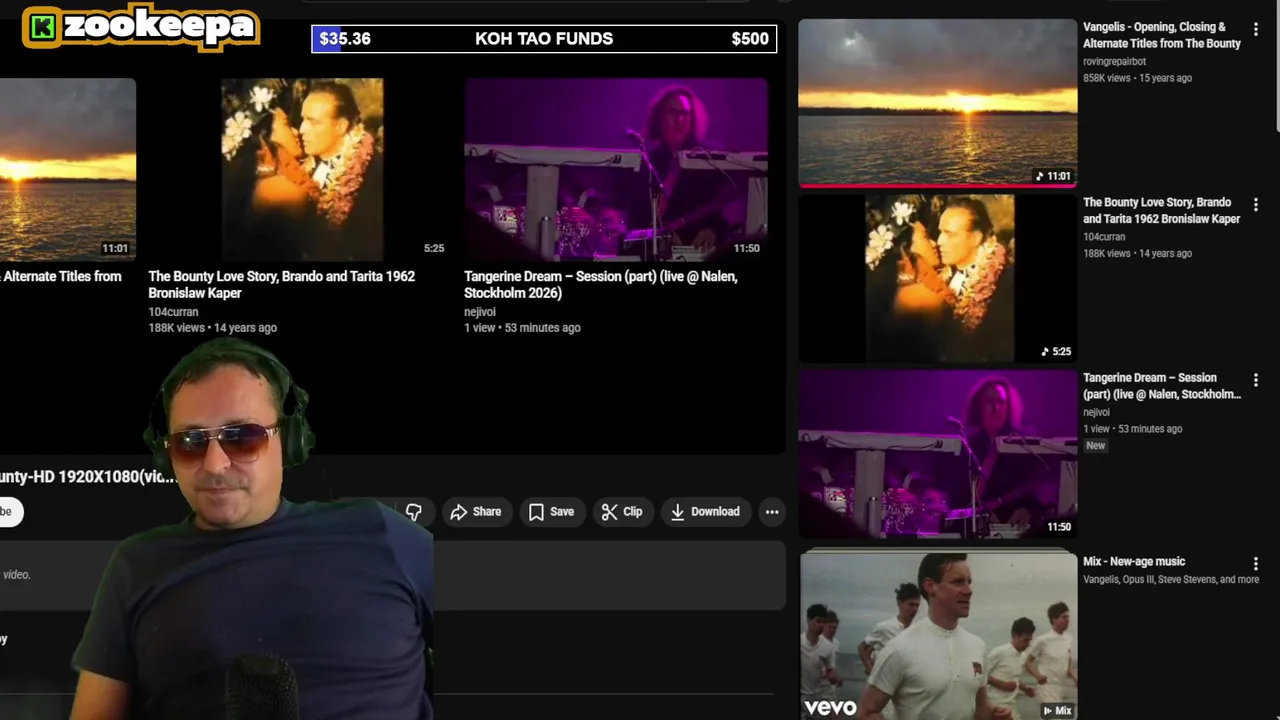Open end-screen title 'The Bounty Love Story, Brando and Tarita 1962'
1280x720 pixels.
pos(281,284)
